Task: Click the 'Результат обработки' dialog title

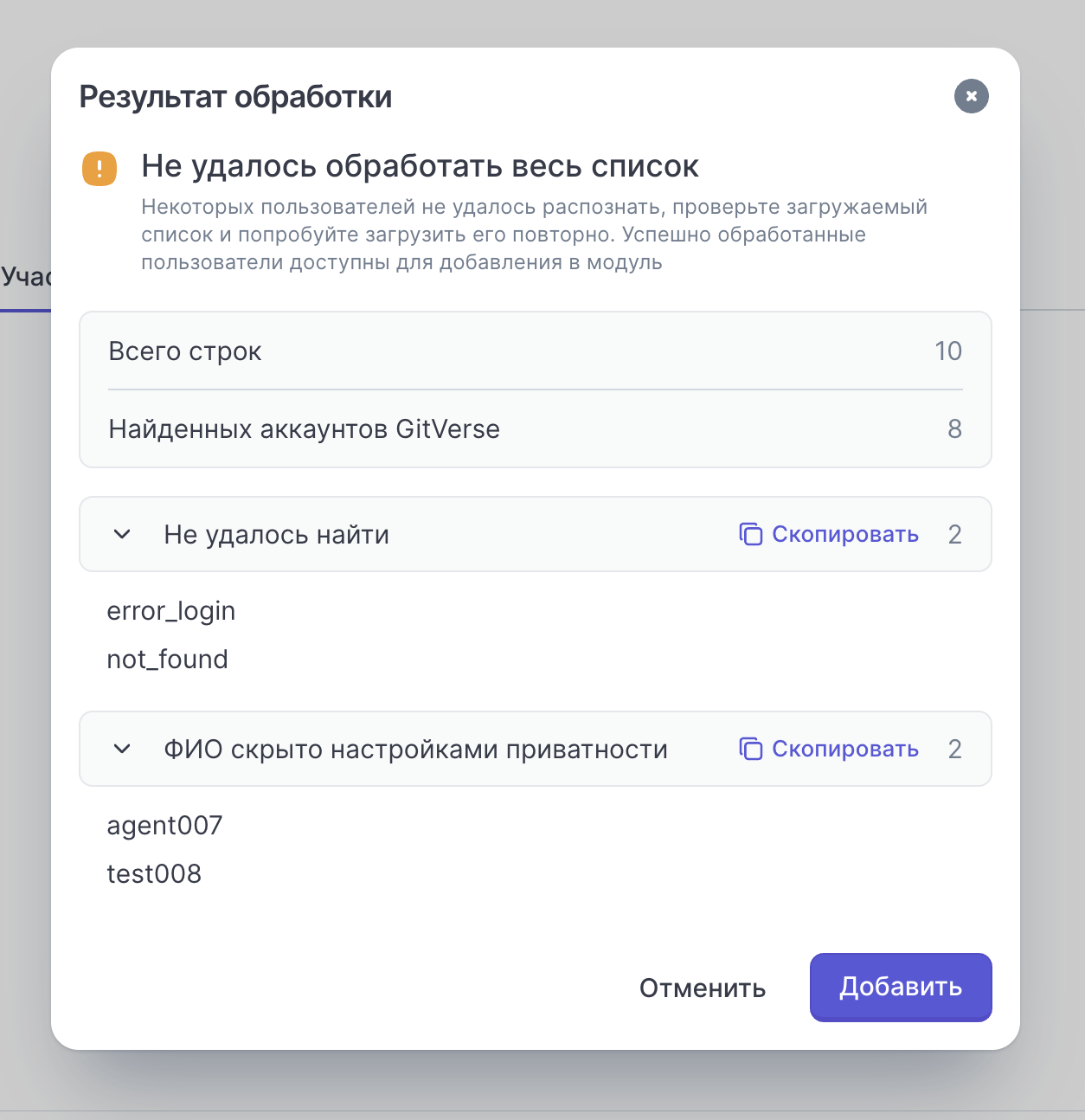Action: coord(235,97)
